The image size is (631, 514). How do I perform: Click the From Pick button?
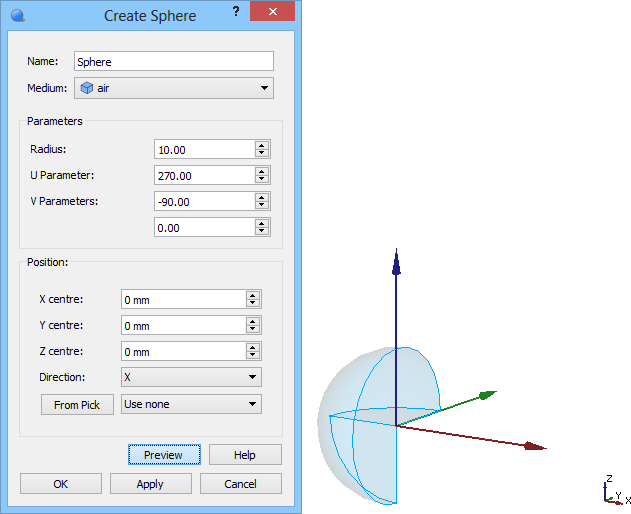click(77, 405)
